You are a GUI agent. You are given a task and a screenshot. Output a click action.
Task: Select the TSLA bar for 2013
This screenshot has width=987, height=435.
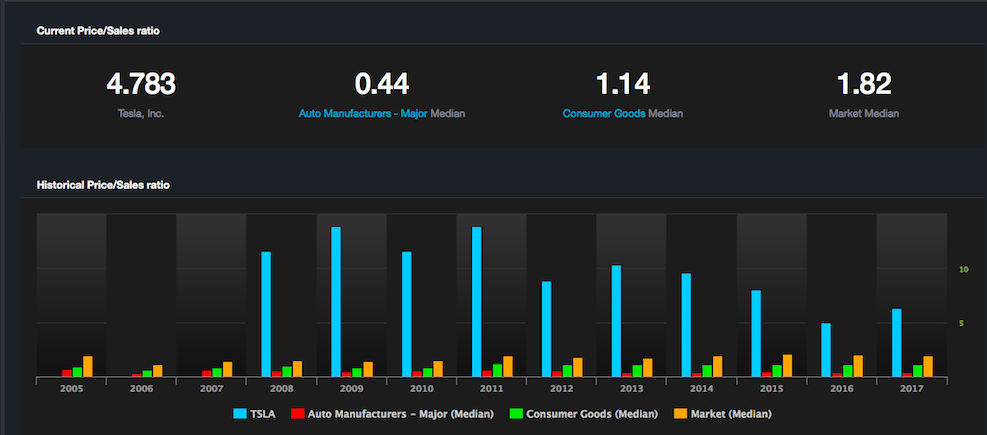(x=616, y=321)
